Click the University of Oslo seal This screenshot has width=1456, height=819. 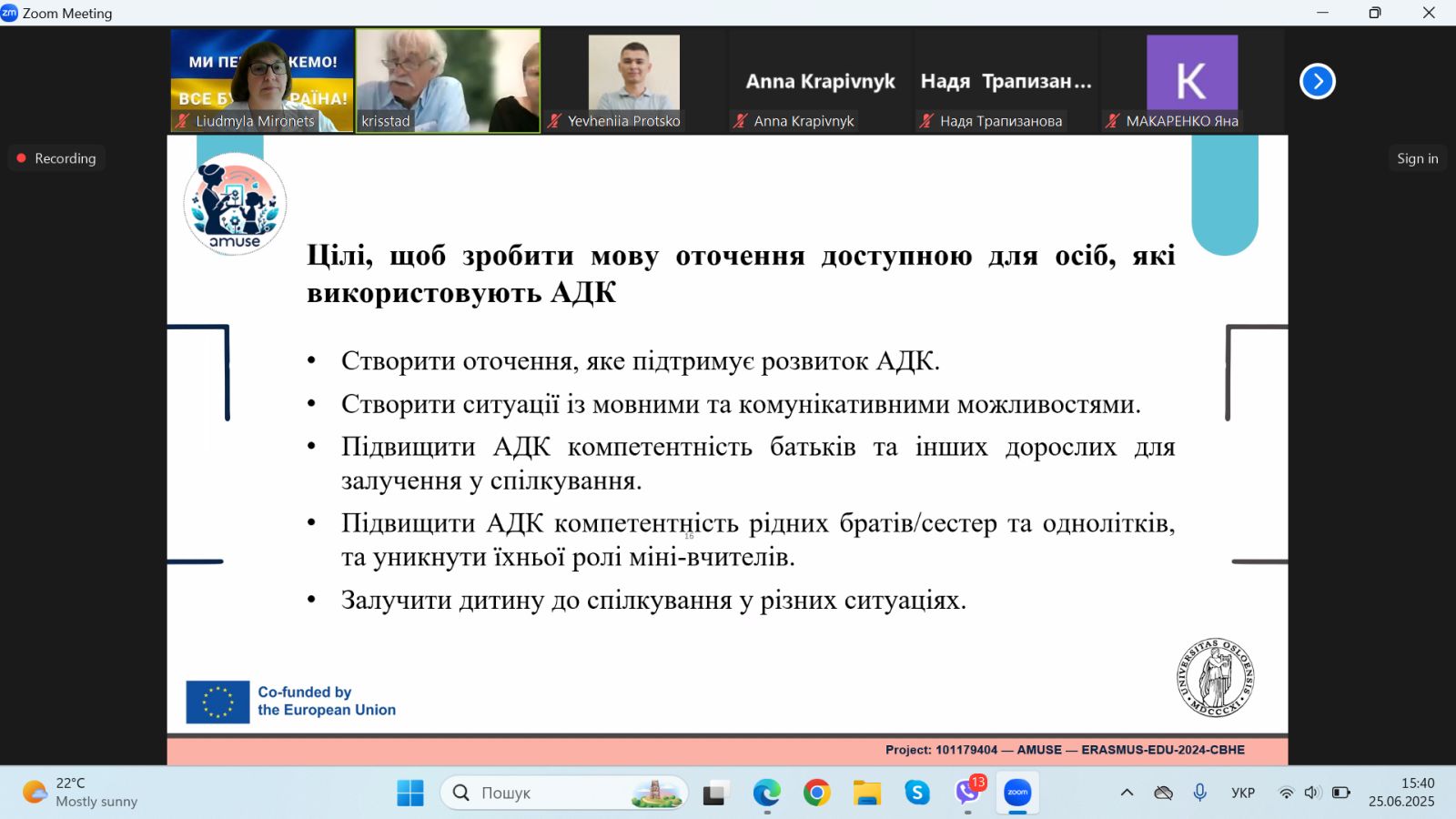[x=1216, y=678]
